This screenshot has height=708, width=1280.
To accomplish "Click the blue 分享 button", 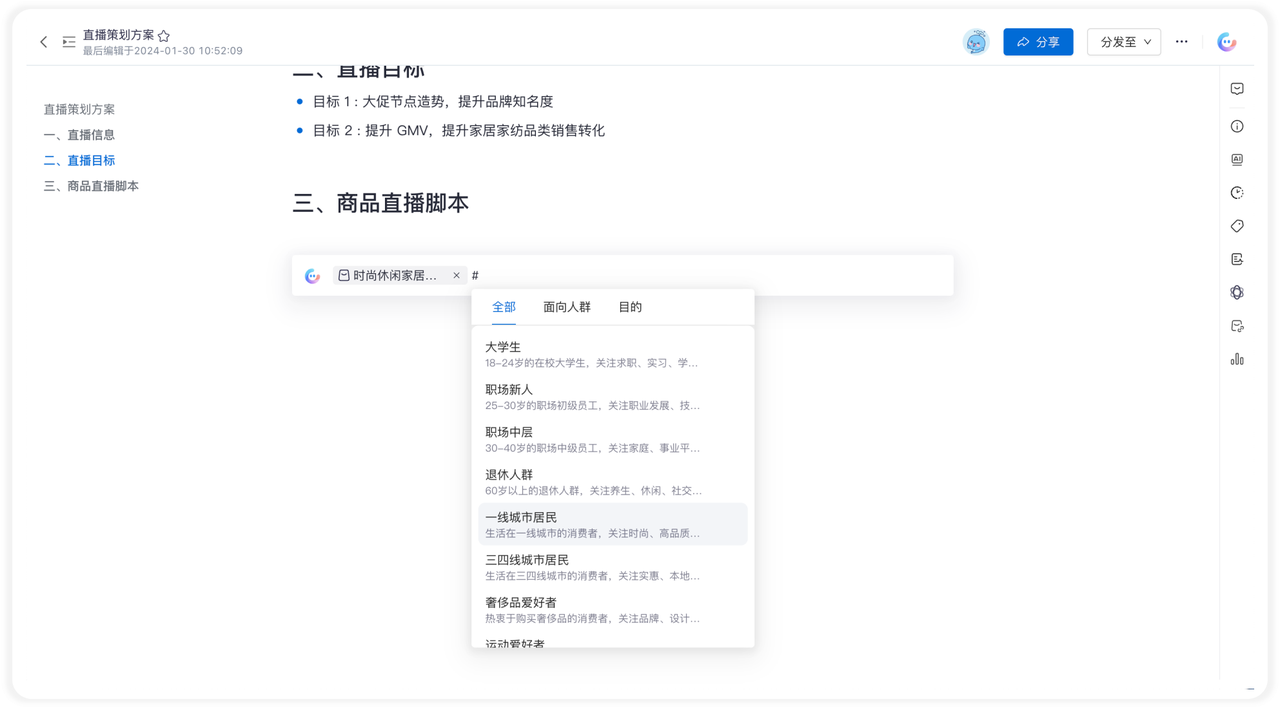I will click(x=1038, y=42).
